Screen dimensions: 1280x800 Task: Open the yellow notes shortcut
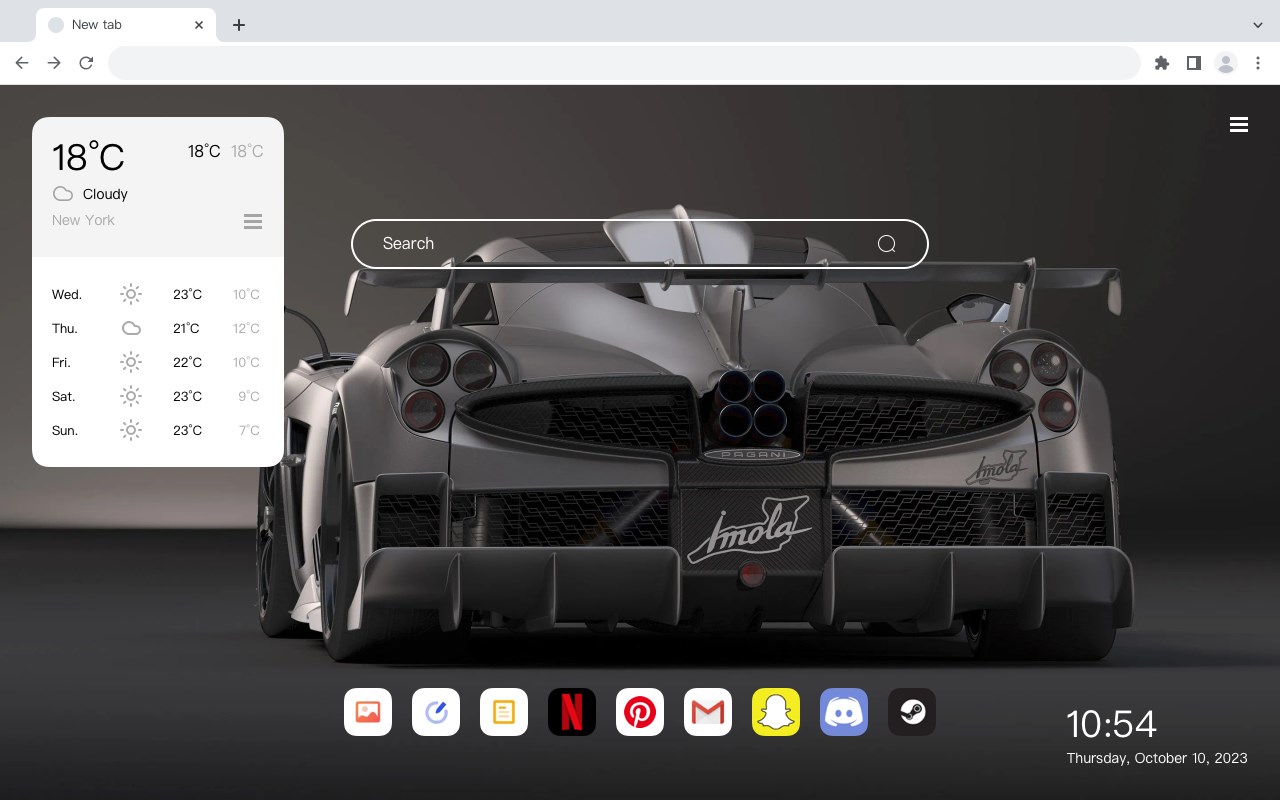pyautogui.click(x=504, y=712)
